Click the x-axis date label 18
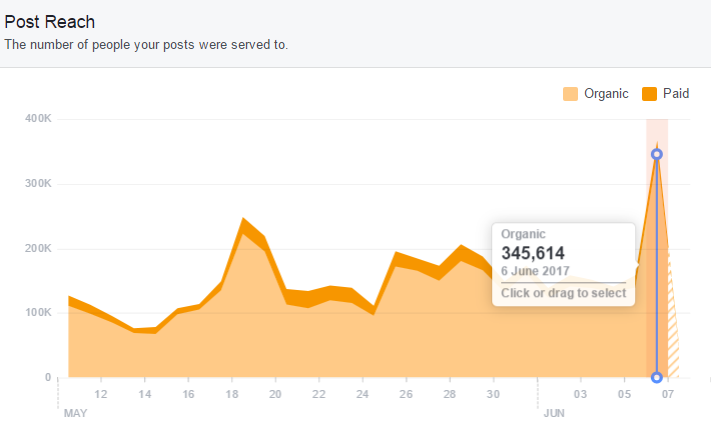Image resolution: width=711 pixels, height=425 pixels. [231, 394]
